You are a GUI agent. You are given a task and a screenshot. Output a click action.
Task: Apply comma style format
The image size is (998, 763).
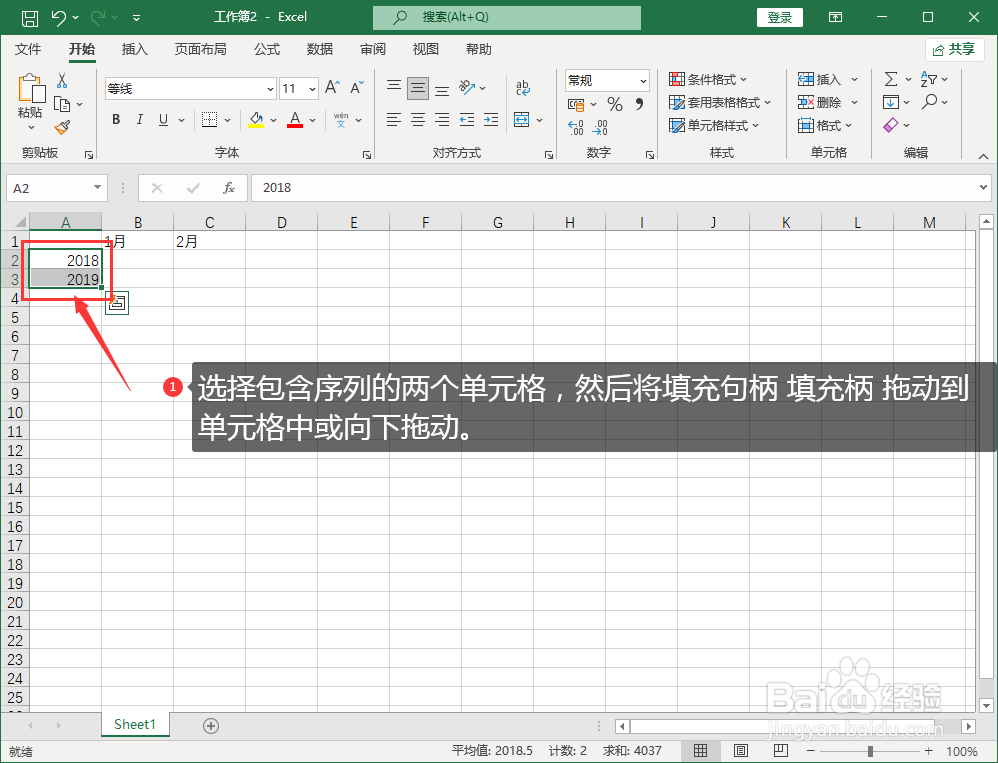(x=640, y=104)
